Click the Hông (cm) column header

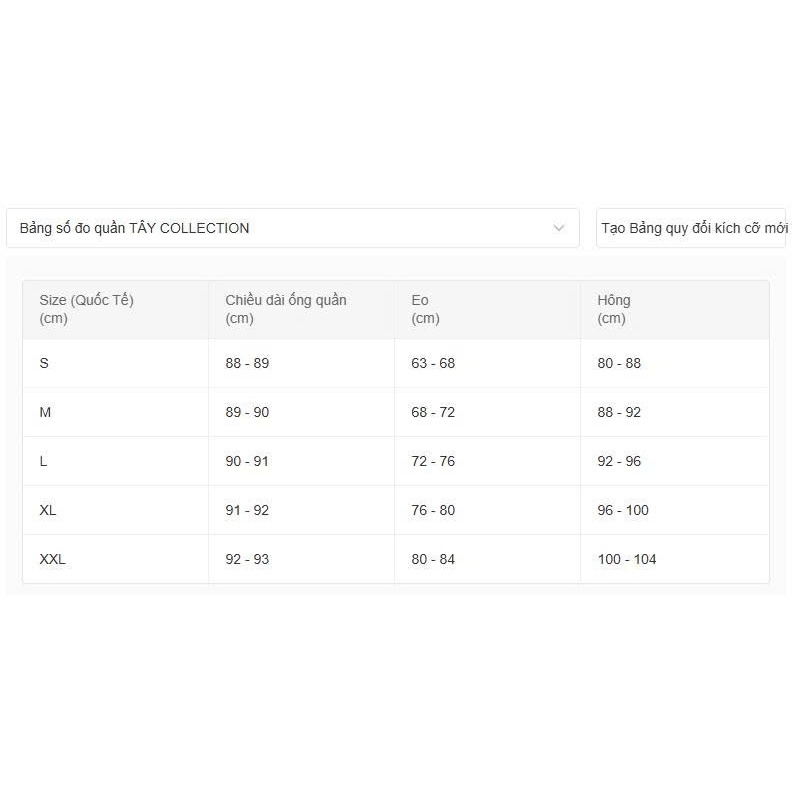click(613, 309)
